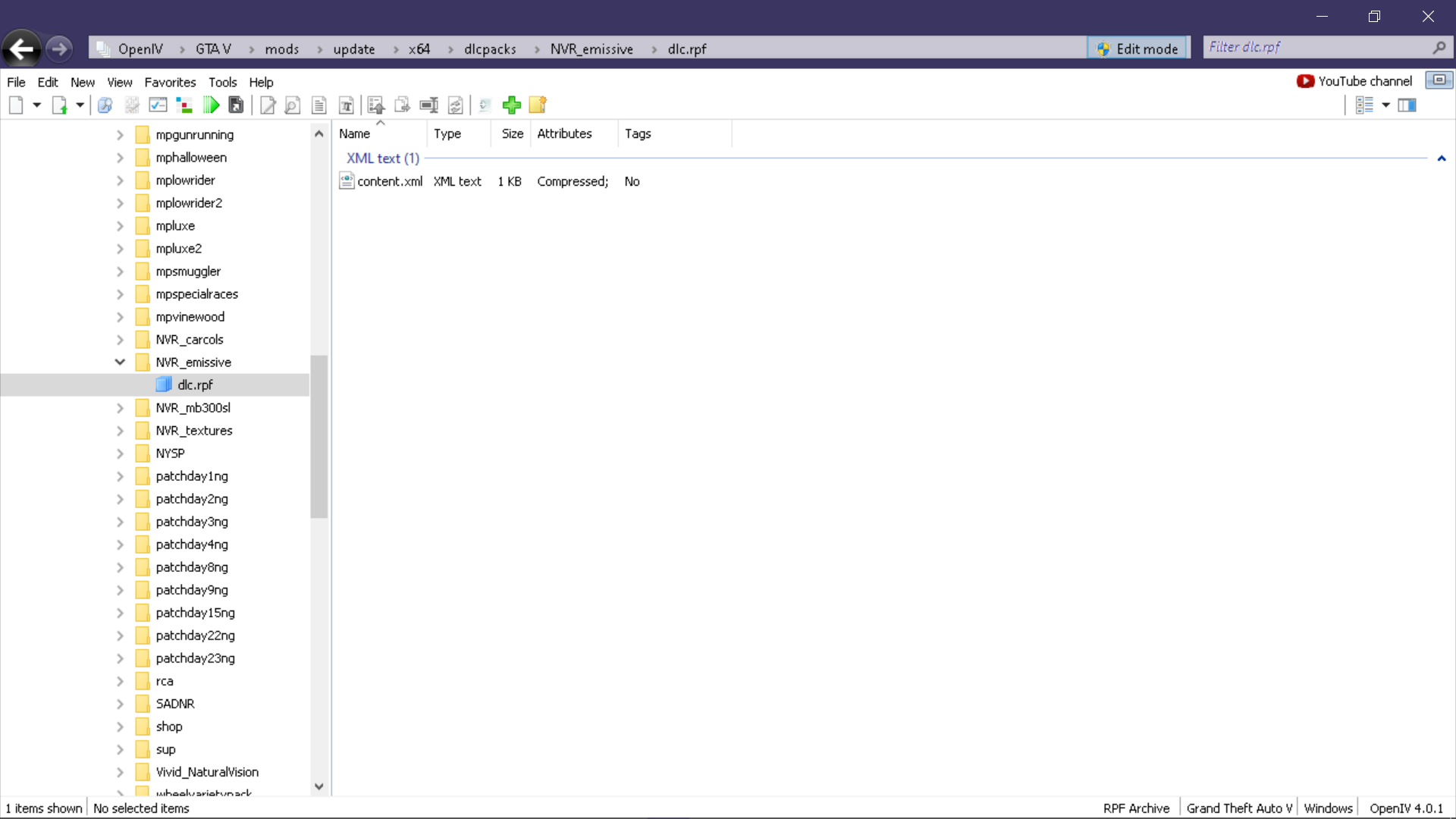Open the Favorites menu
Image resolution: width=1456 pixels, height=819 pixels.
[x=170, y=82]
